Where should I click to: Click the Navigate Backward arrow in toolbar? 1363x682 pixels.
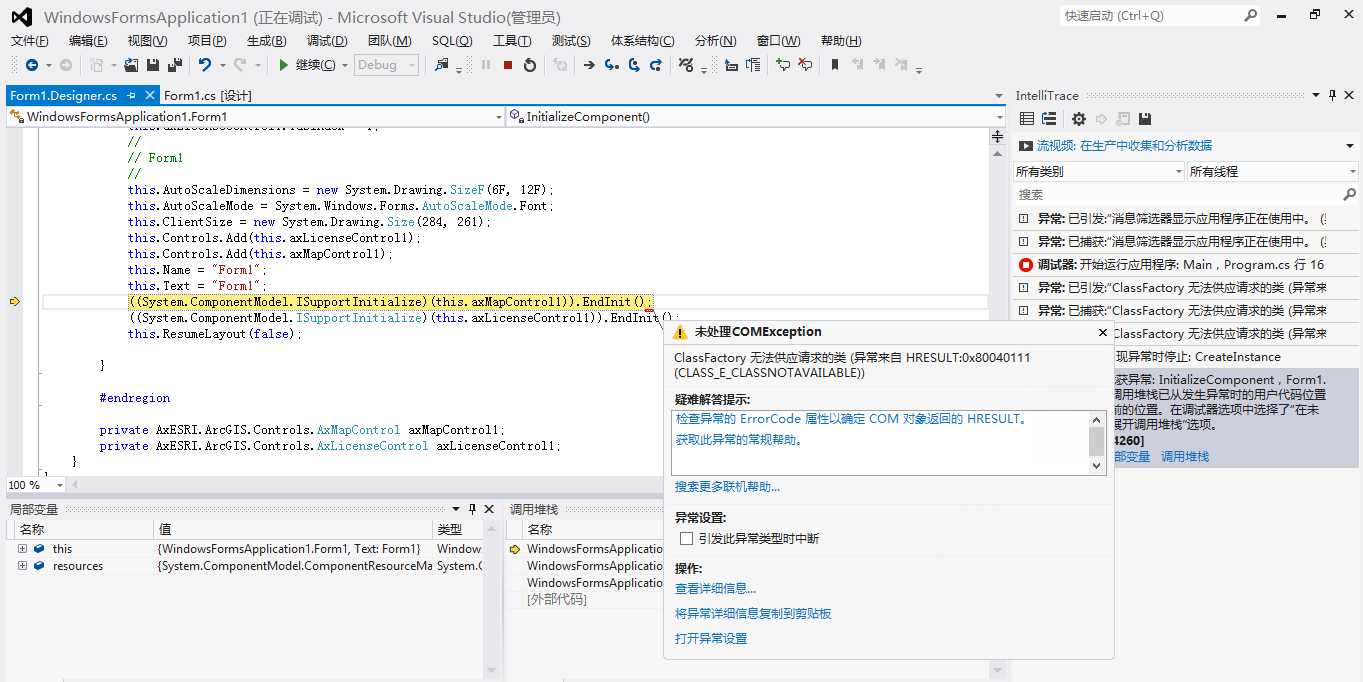pyautogui.click(x=32, y=65)
